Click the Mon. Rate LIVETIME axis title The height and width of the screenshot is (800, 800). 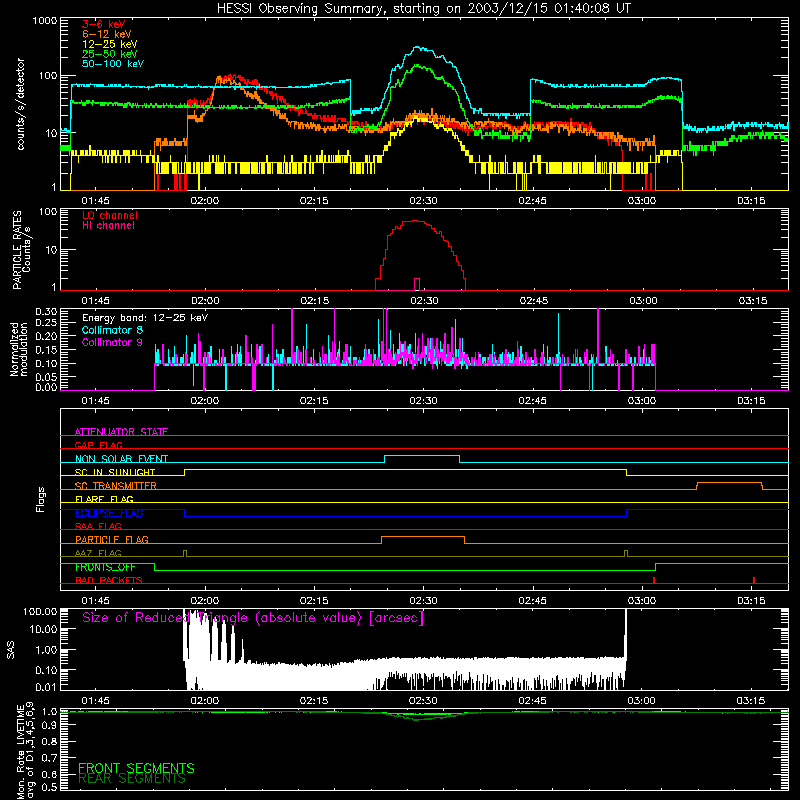(x=25, y=750)
